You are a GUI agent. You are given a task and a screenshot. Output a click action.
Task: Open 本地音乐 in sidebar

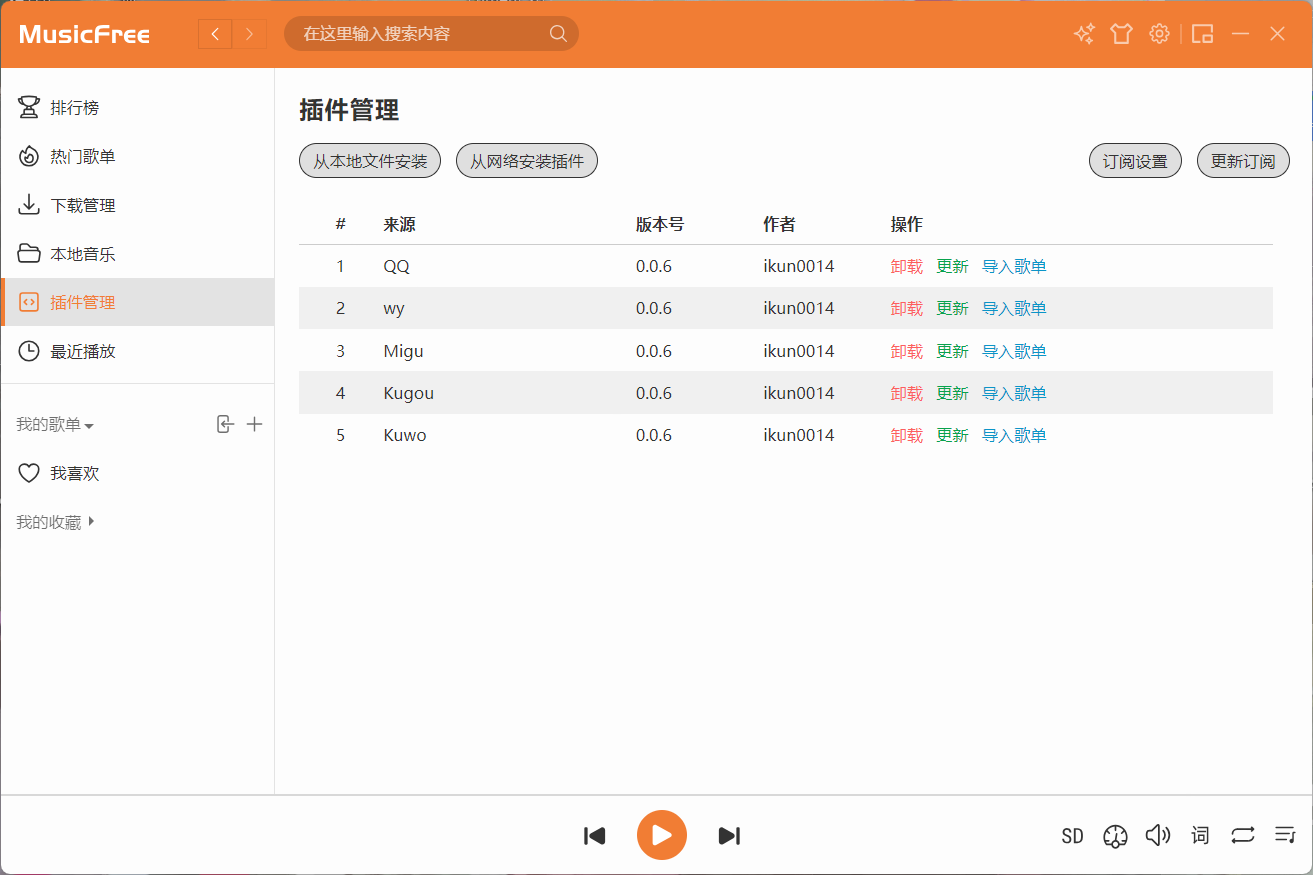tap(138, 254)
